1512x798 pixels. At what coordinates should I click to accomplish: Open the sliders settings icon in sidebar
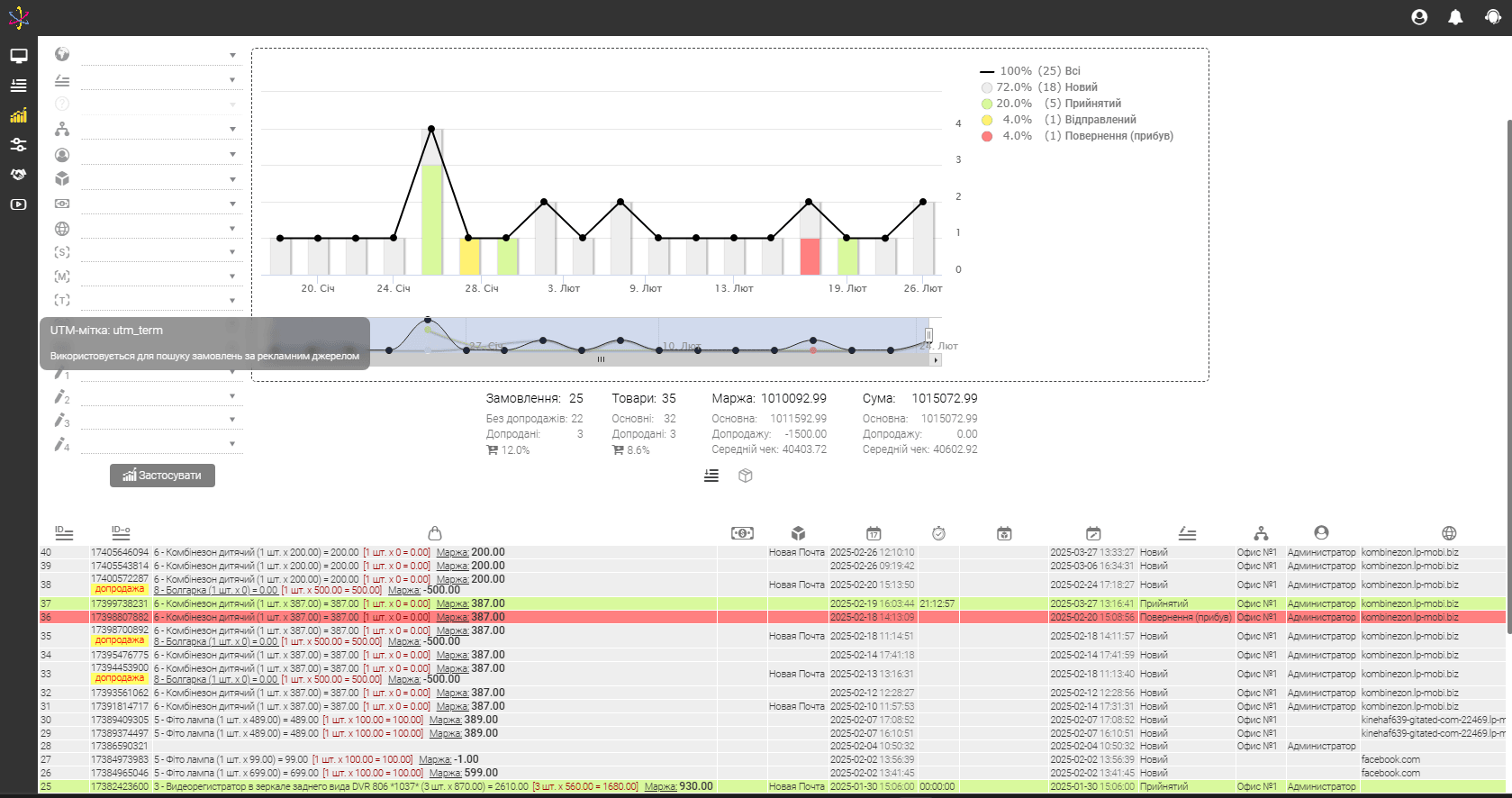(x=19, y=145)
